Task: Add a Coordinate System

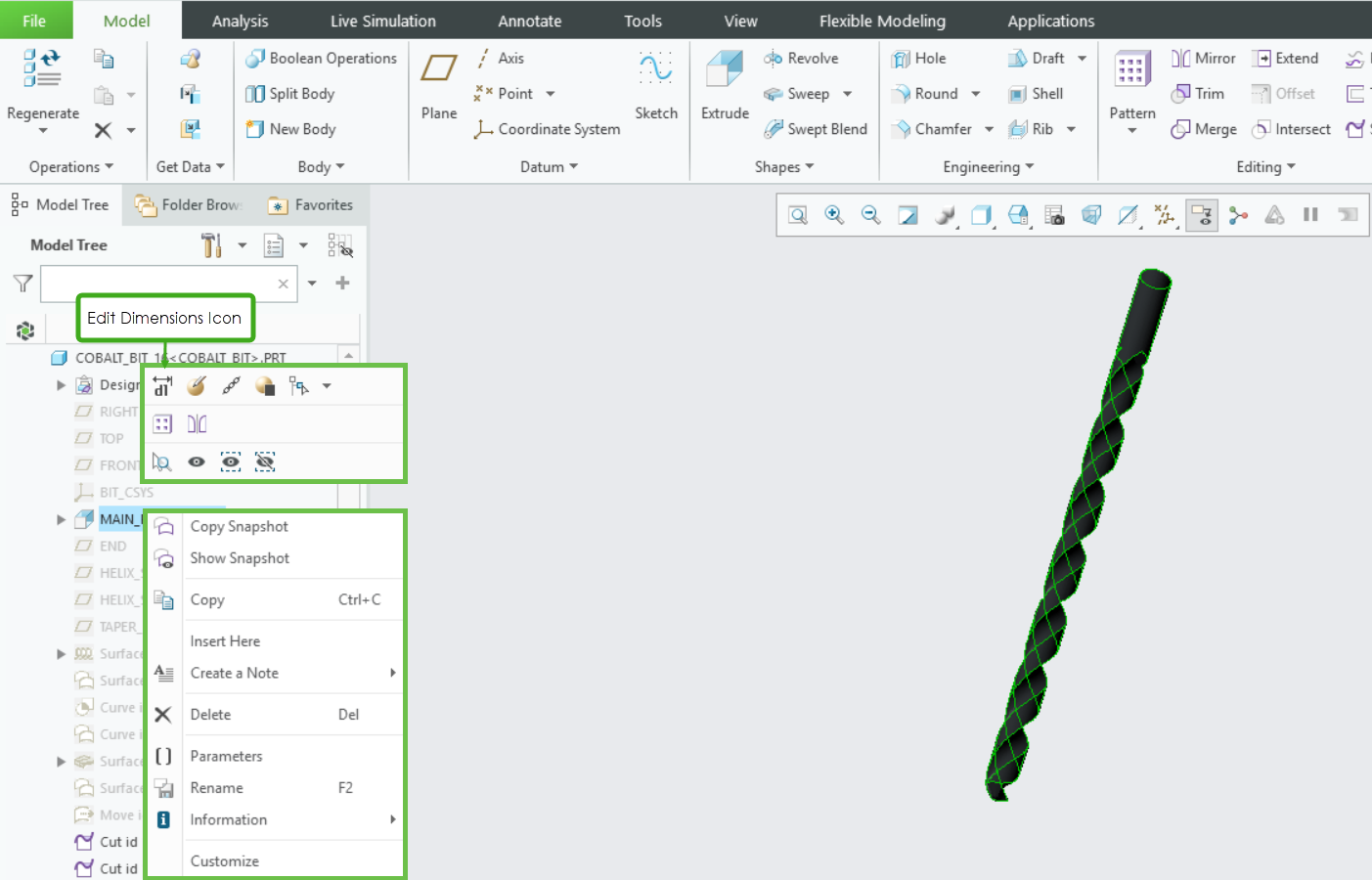Action: click(x=547, y=129)
